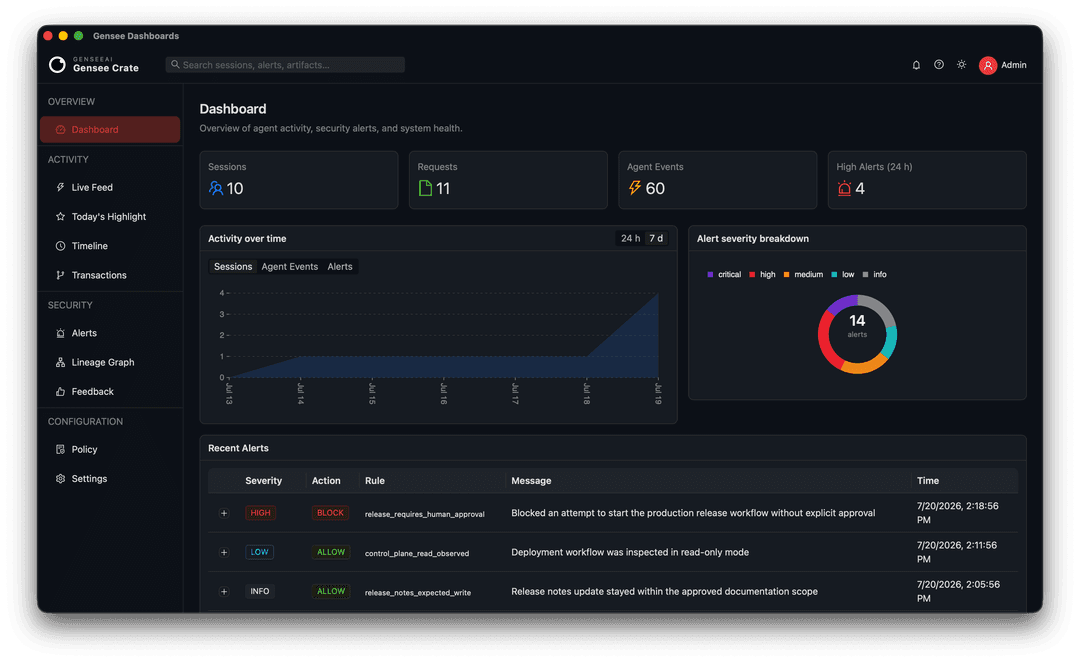Viewport: 1080px width, 662px height.
Task: Switch the activity range to 24 h
Action: pyautogui.click(x=630, y=238)
